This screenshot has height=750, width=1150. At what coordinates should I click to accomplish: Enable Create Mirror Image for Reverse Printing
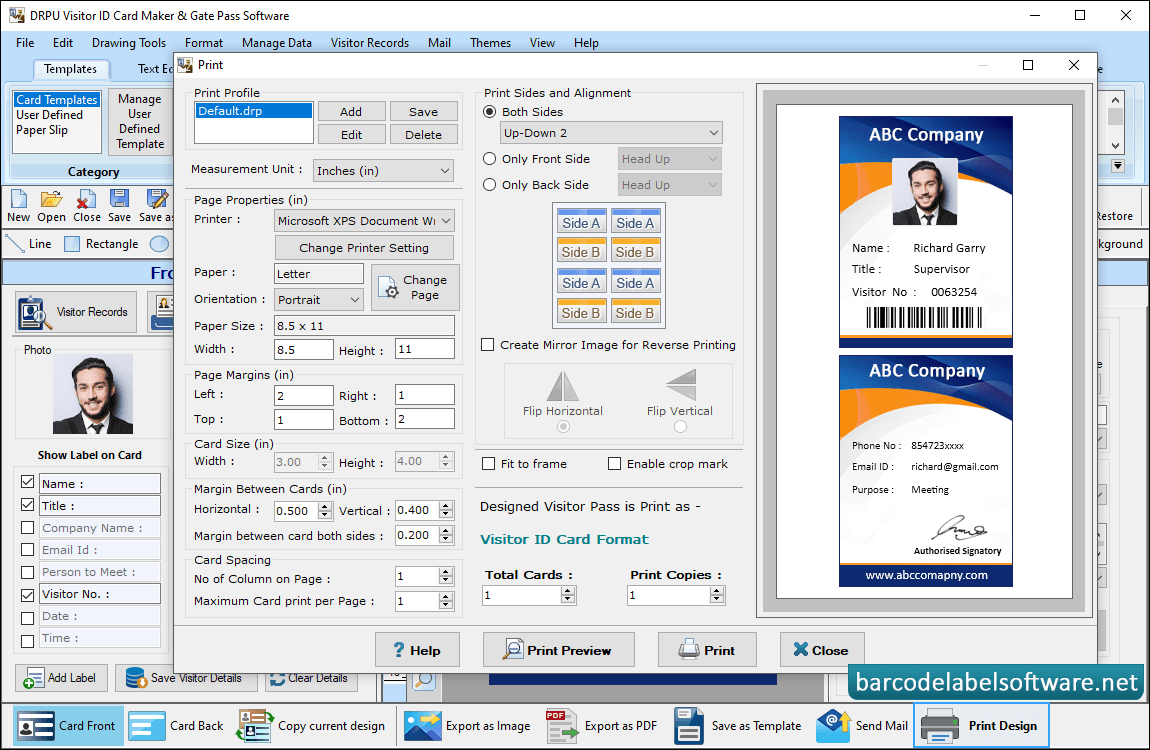(488, 345)
